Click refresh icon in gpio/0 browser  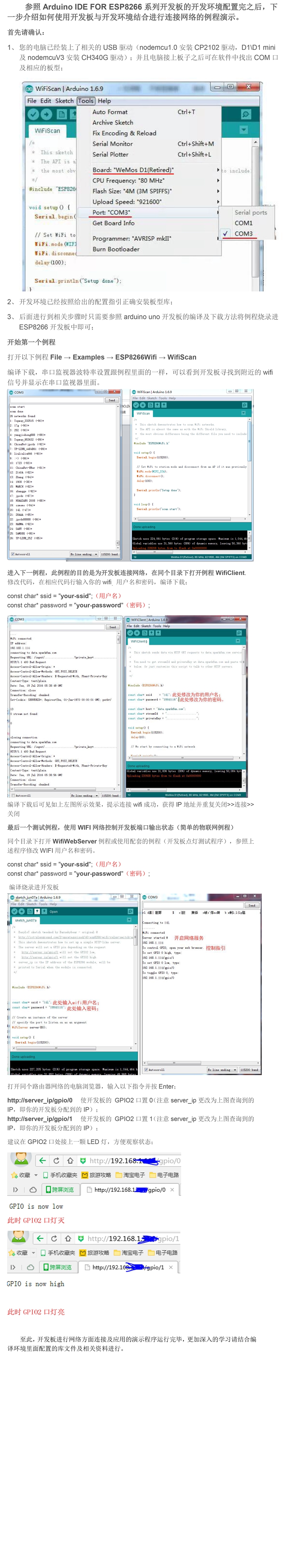point(57,1161)
